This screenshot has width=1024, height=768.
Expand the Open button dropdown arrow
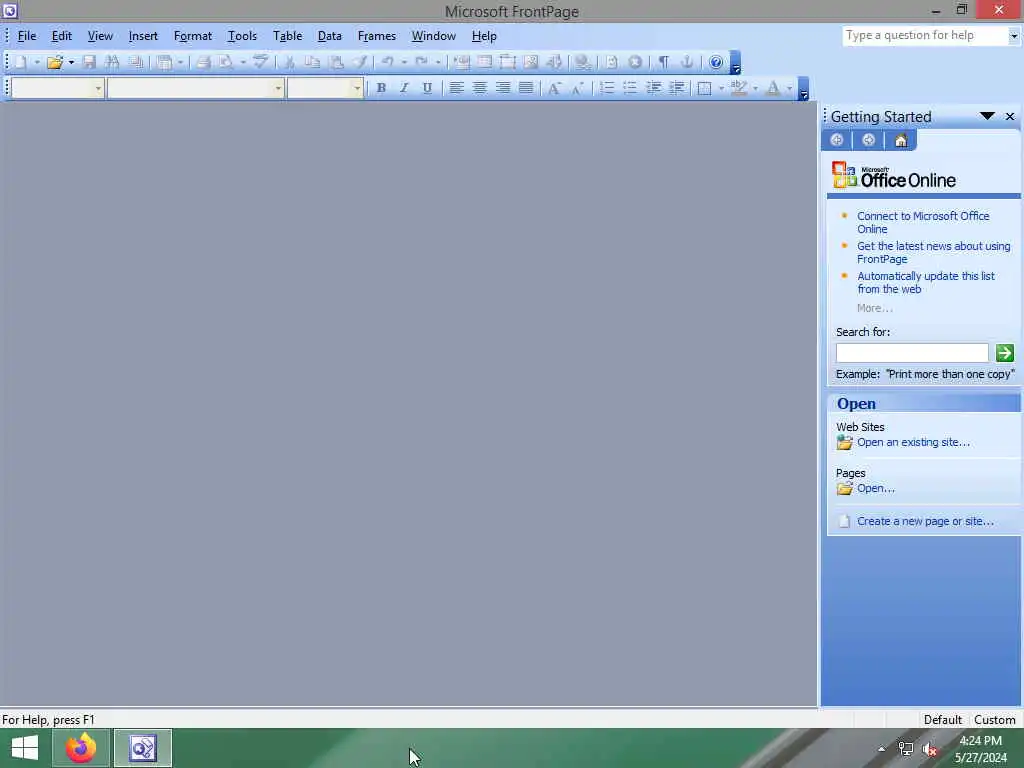[71, 62]
